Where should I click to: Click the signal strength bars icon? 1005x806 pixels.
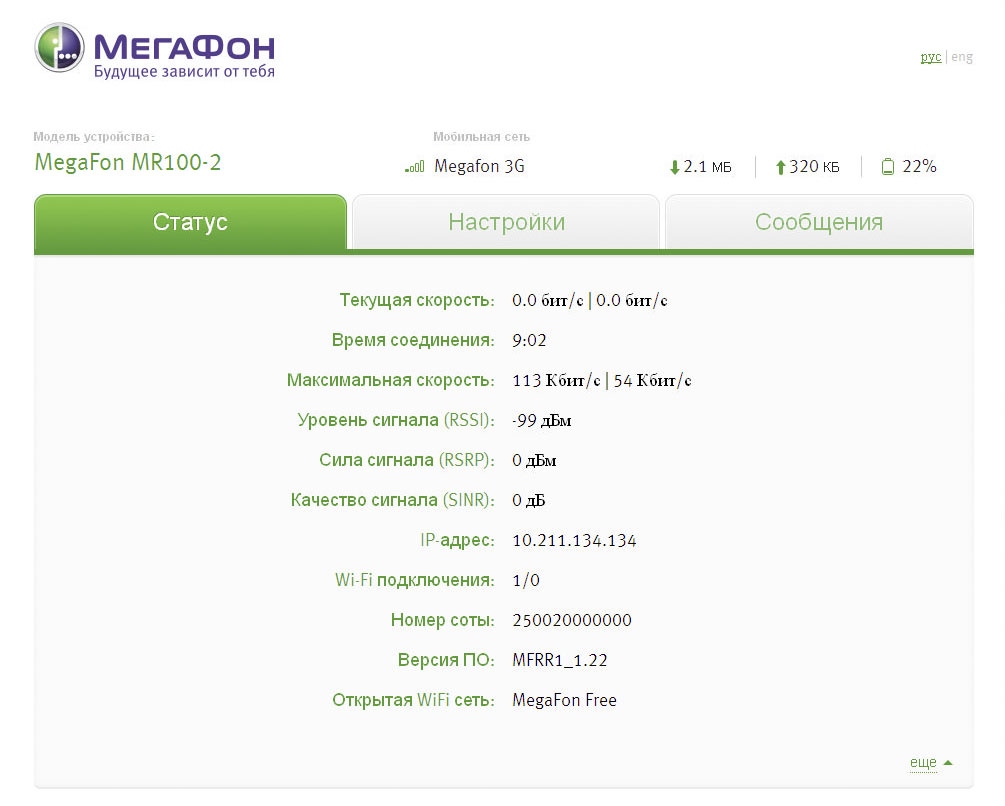point(415,167)
